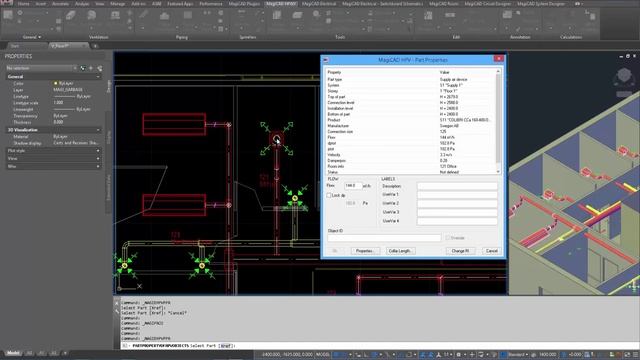This screenshot has width=640, height=360.
Task: Click the command line input area
Action: pyautogui.click(x=380, y=346)
